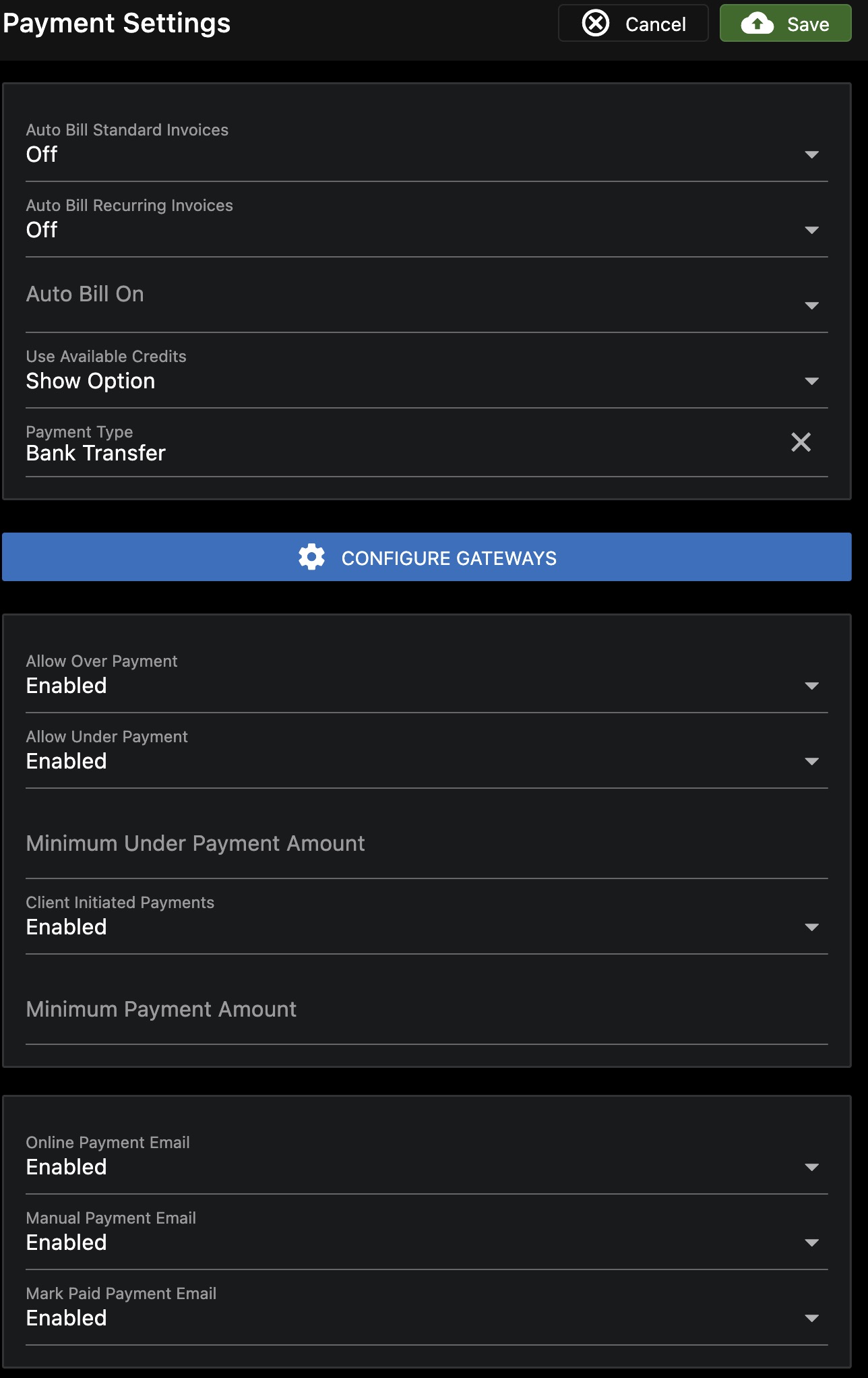
Task: Expand Online Payment Email dropdown
Action: tap(427, 1156)
